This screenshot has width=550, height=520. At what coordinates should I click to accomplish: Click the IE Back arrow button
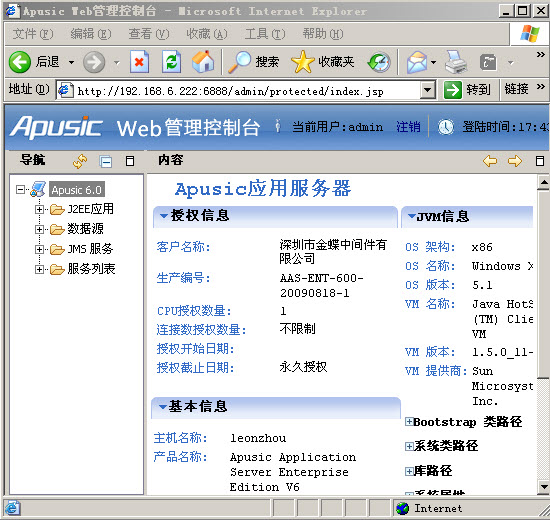(x=20, y=62)
